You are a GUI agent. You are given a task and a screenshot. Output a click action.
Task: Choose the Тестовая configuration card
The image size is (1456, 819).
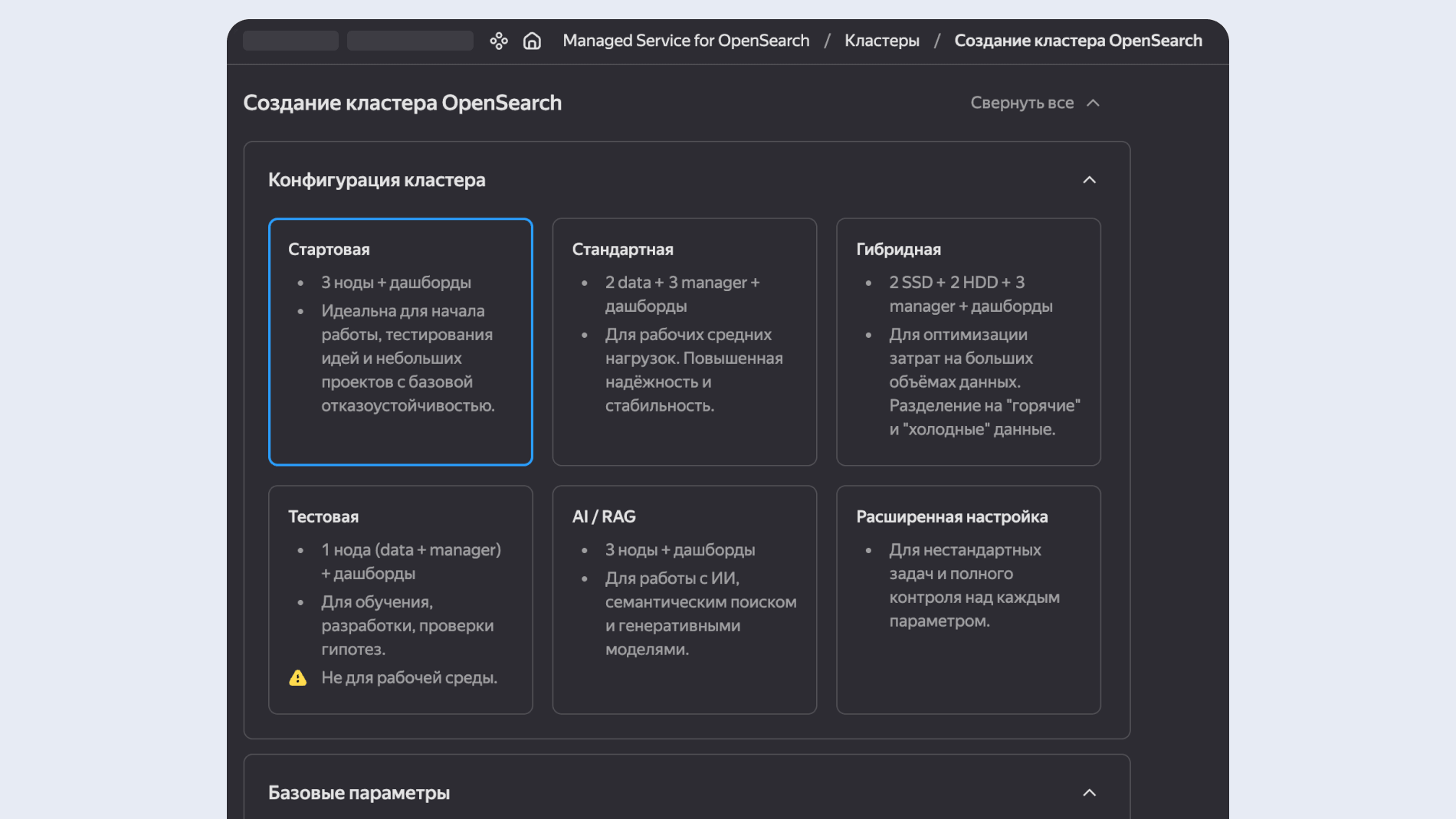click(x=401, y=600)
